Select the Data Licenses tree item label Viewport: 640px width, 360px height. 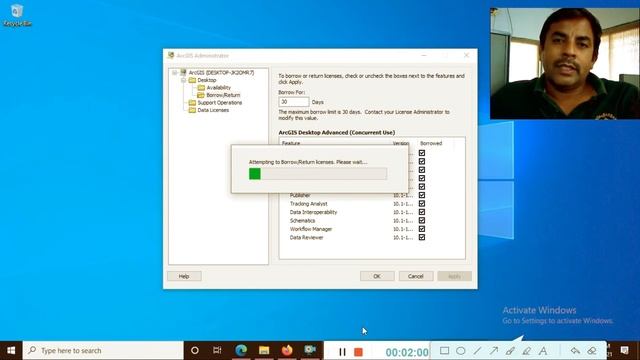coord(213,110)
